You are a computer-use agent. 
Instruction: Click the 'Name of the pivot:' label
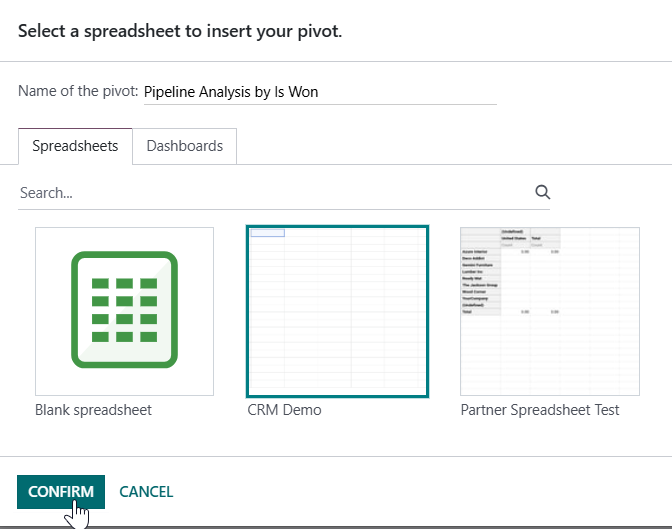coord(78,91)
